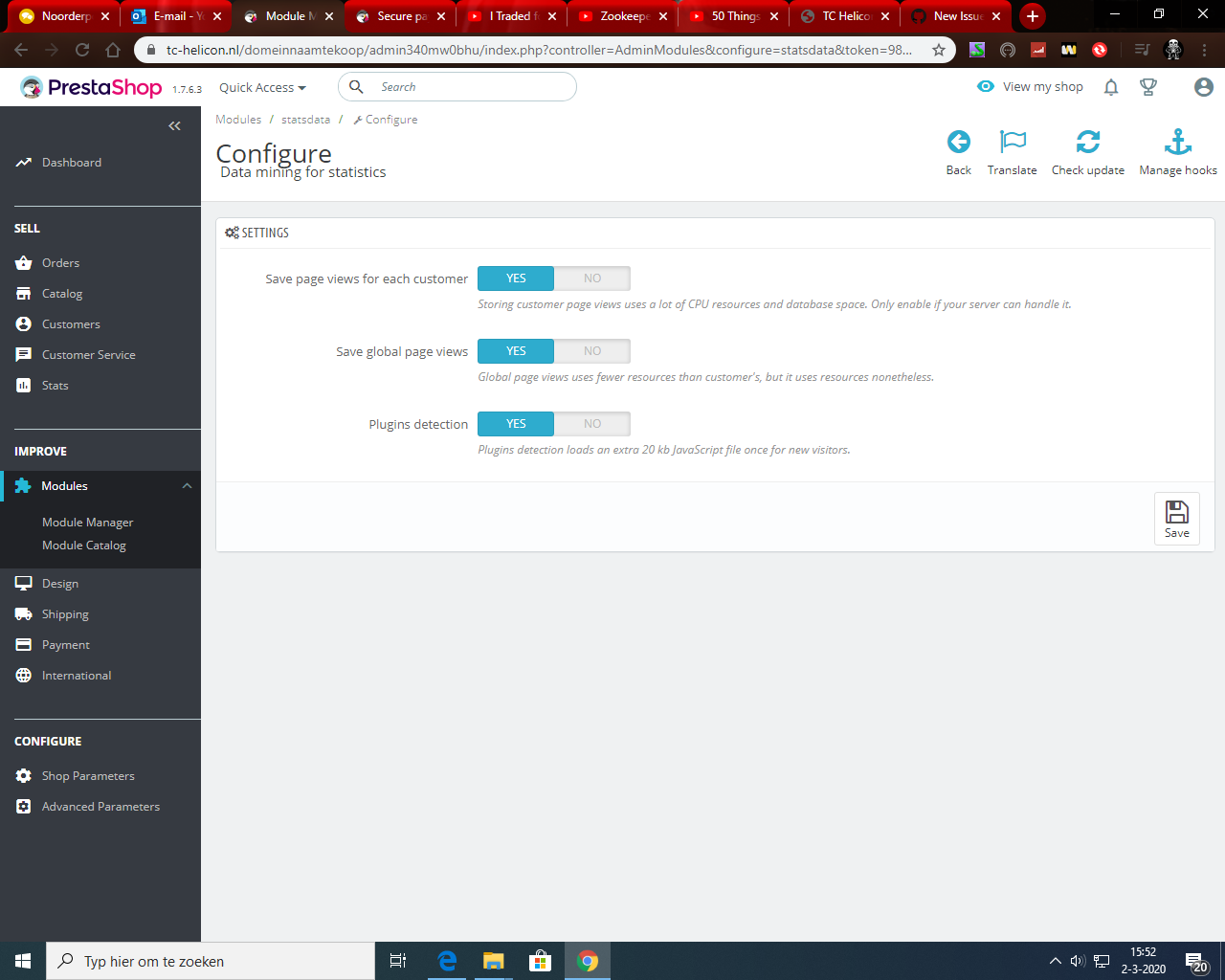Go to Module Catalog

[84, 545]
